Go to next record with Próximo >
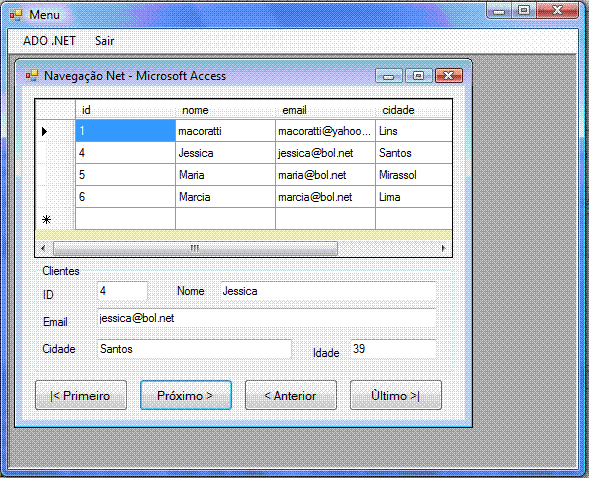The width and height of the screenshot is (589, 478). point(186,395)
